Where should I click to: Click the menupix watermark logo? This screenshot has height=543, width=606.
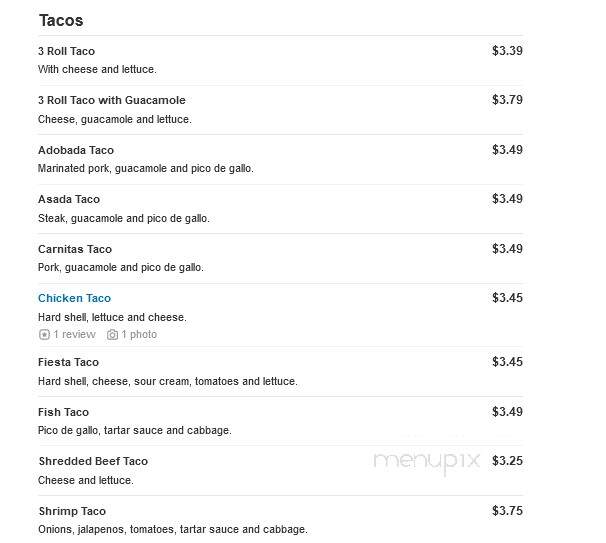click(x=427, y=462)
